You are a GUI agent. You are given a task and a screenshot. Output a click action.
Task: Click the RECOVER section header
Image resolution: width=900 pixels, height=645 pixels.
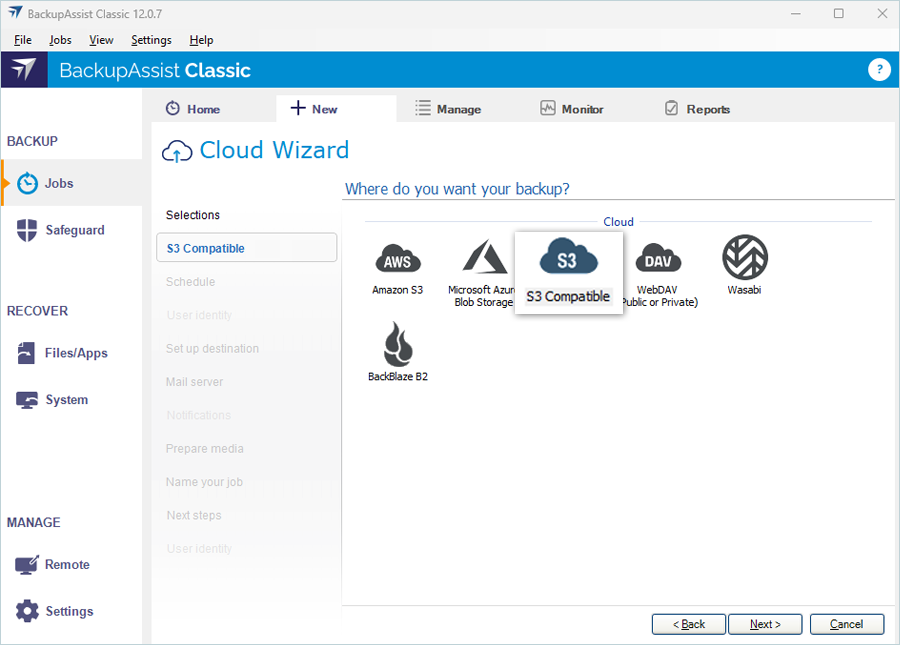pyautogui.click(x=37, y=311)
